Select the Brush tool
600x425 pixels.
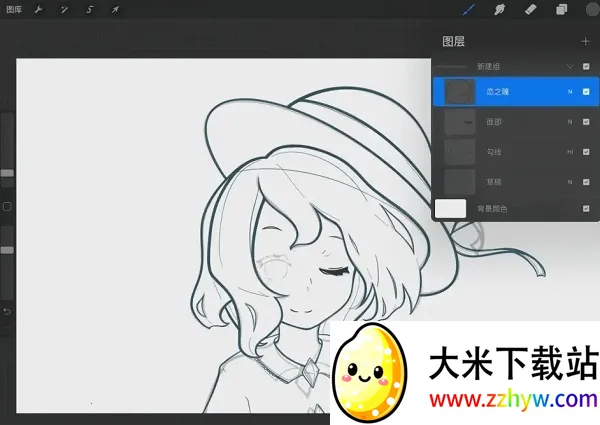(469, 10)
